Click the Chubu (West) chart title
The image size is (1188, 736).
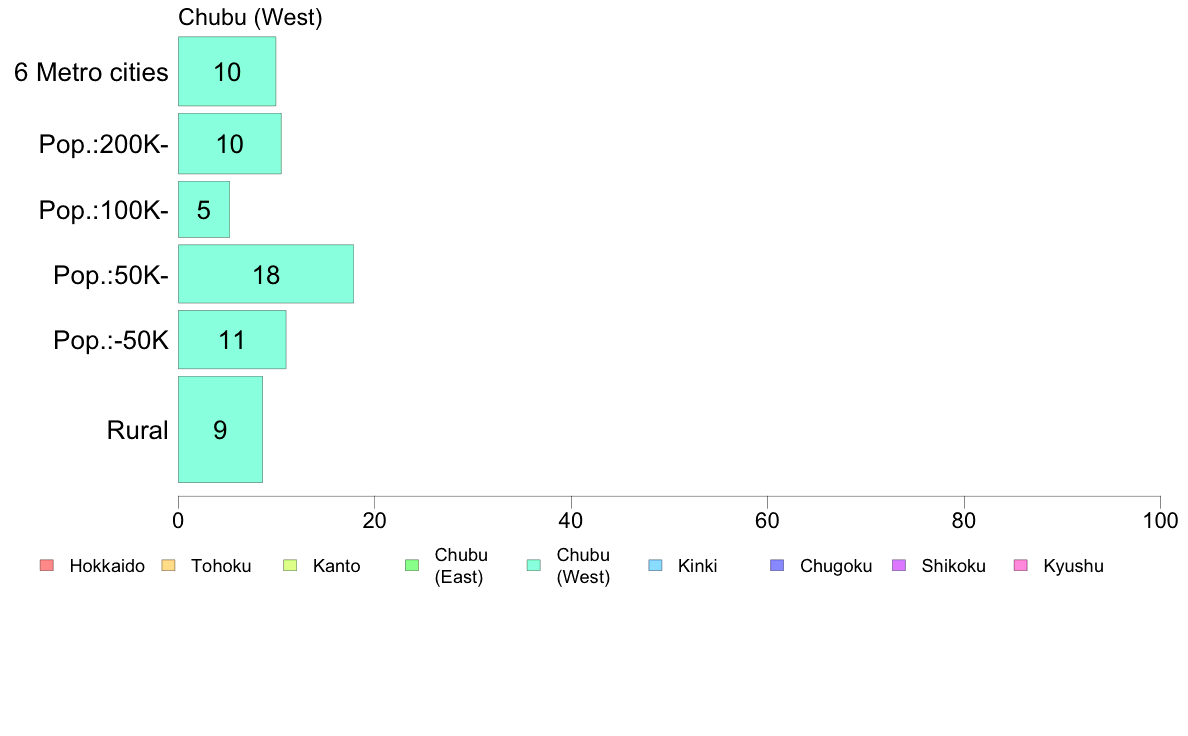click(x=250, y=18)
